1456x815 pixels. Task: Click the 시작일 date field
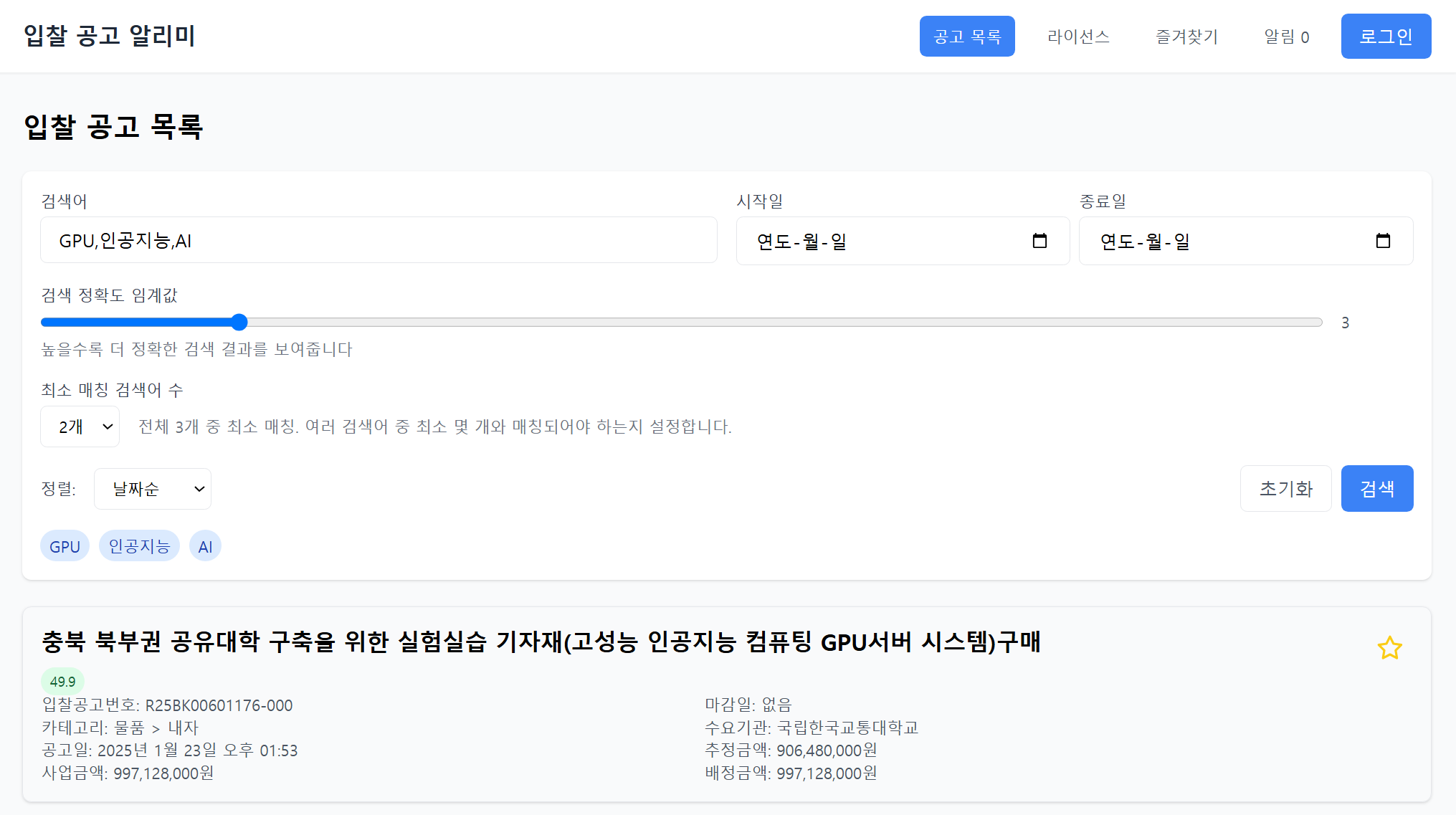(x=882, y=241)
